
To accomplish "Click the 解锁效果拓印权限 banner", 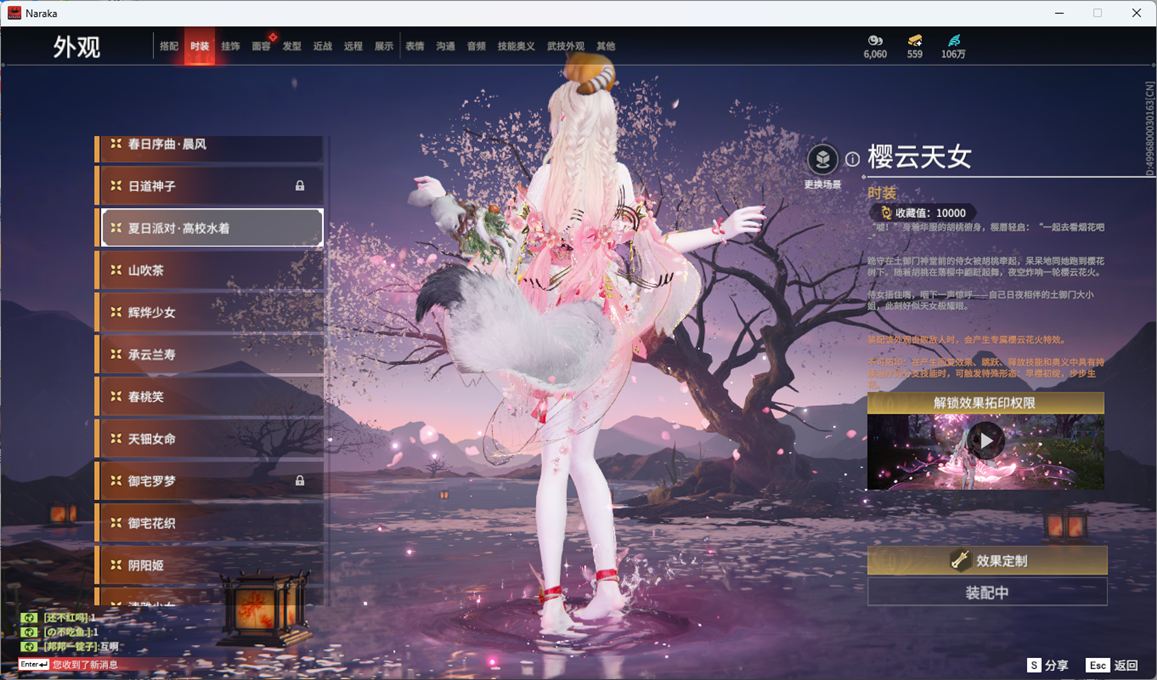I will coord(985,403).
